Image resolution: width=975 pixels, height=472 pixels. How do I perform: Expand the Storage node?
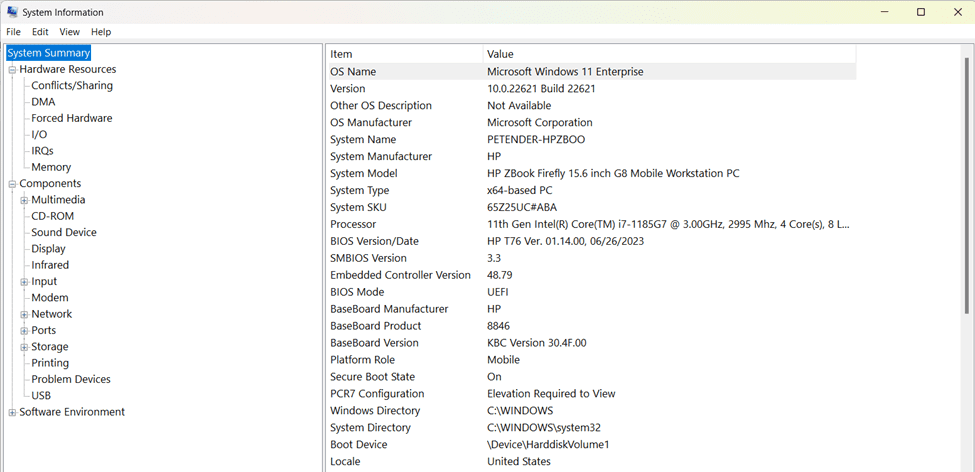pyautogui.click(x=24, y=347)
